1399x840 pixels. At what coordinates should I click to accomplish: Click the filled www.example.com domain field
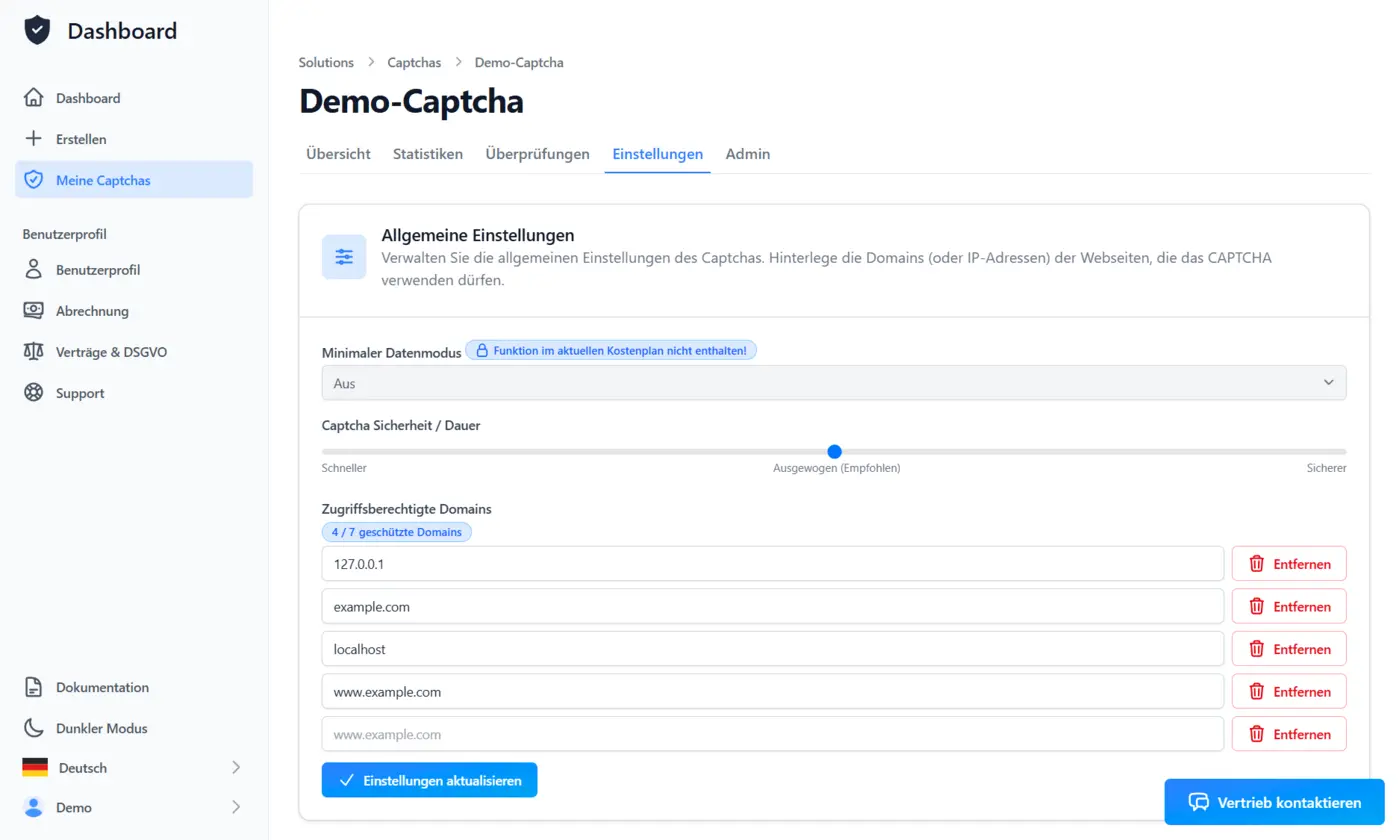pos(773,691)
